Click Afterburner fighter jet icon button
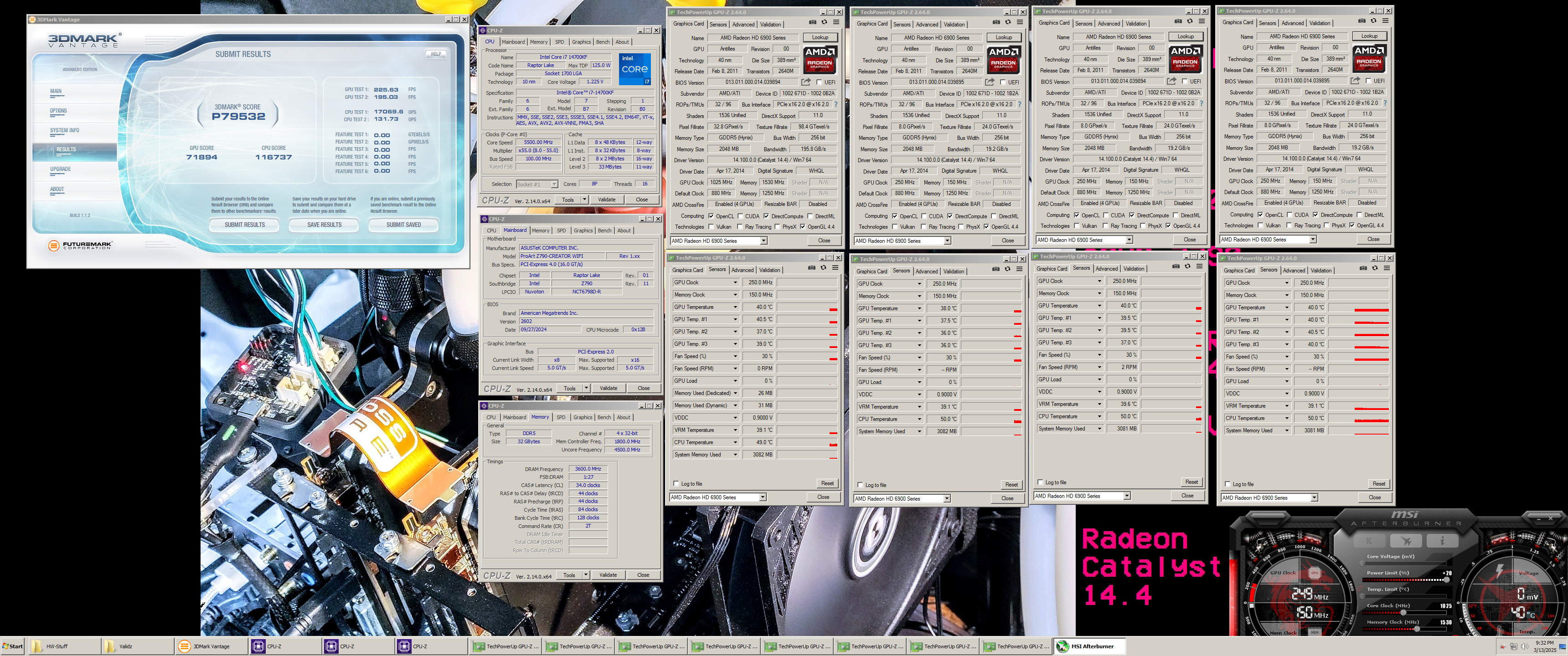Screen dimensions: 1568x656 pos(1406,540)
